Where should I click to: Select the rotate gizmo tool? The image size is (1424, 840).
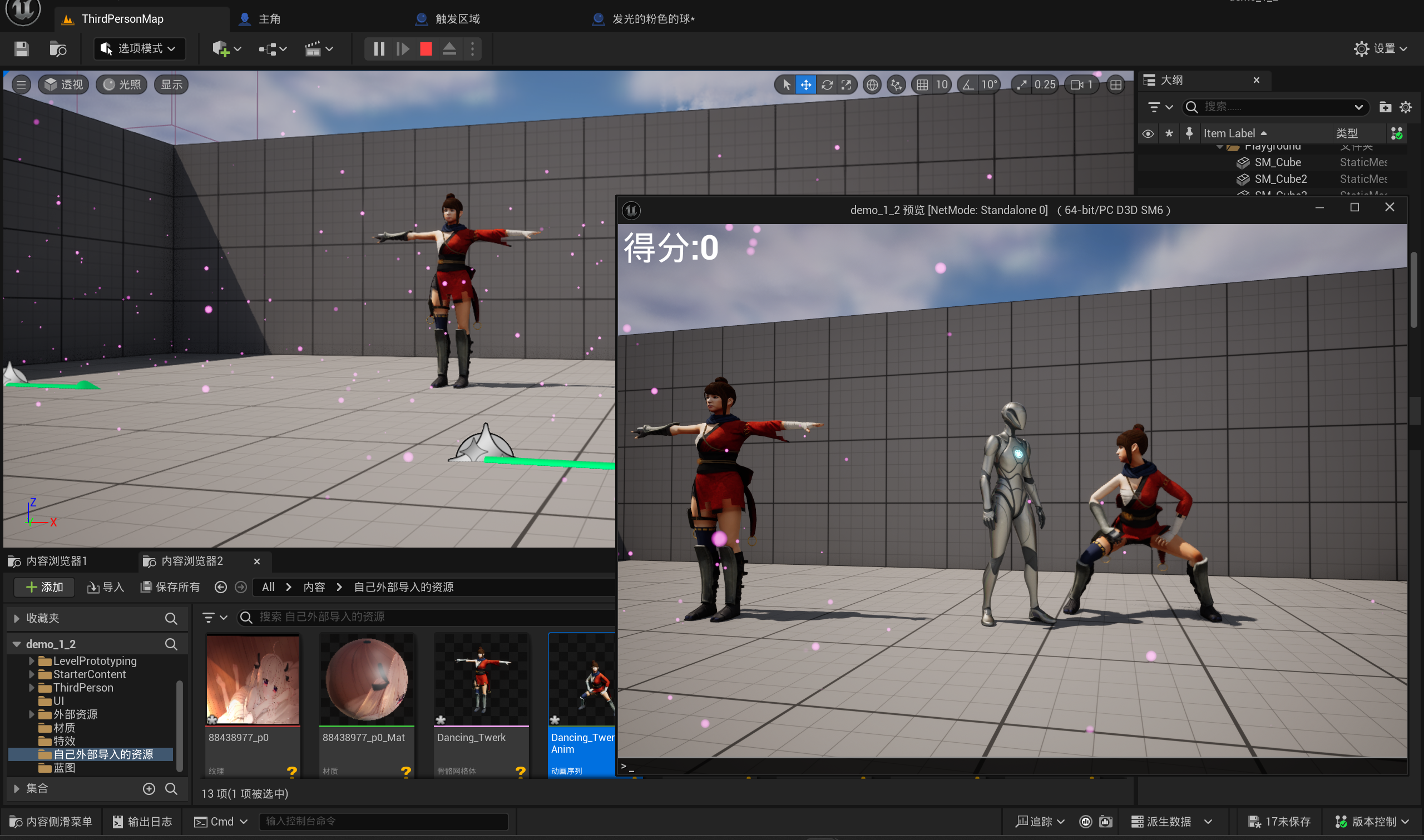827,85
